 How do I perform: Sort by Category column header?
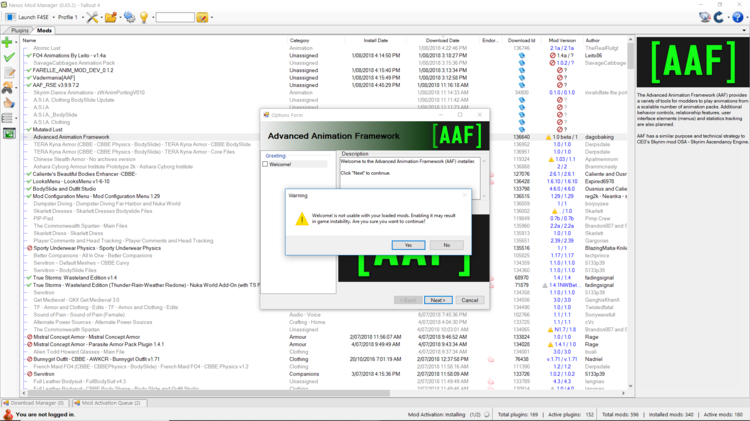tap(316, 41)
